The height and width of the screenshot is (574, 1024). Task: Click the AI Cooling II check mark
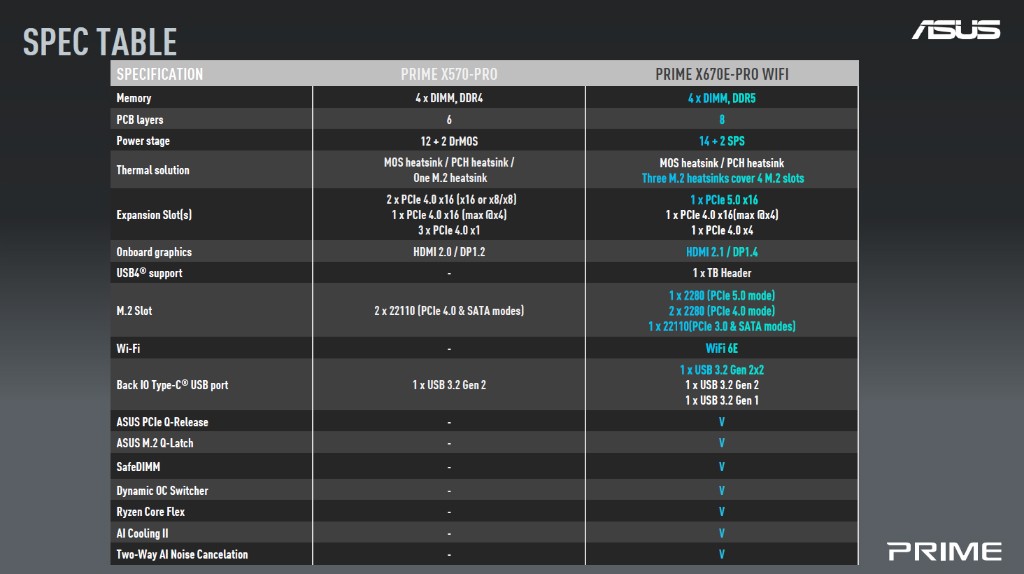(x=721, y=534)
